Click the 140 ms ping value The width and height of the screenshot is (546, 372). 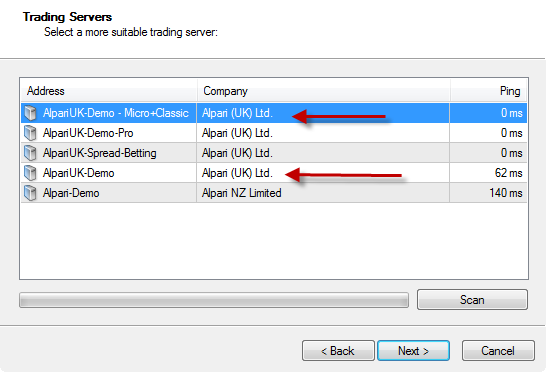tap(506, 193)
